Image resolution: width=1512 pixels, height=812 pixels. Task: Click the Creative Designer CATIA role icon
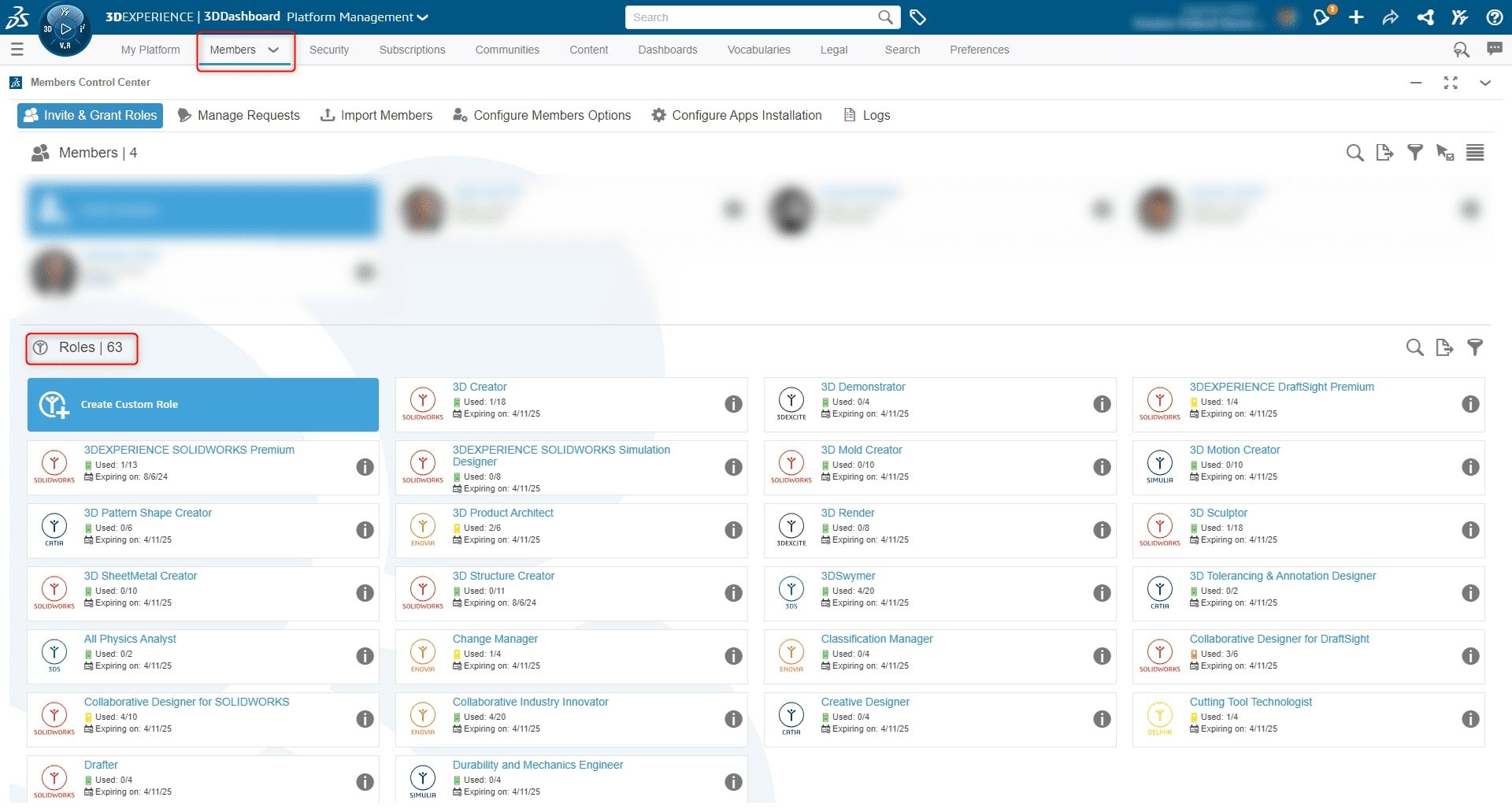click(791, 718)
